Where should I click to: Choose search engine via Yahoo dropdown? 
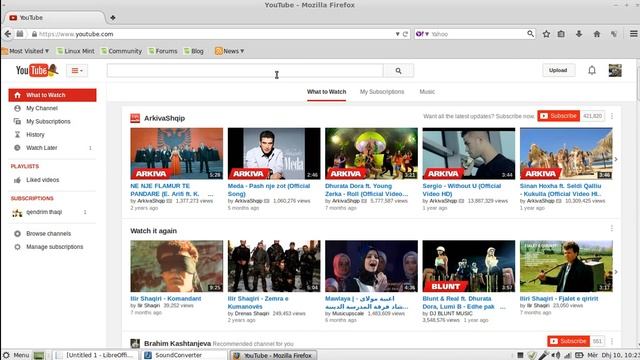click(x=422, y=34)
